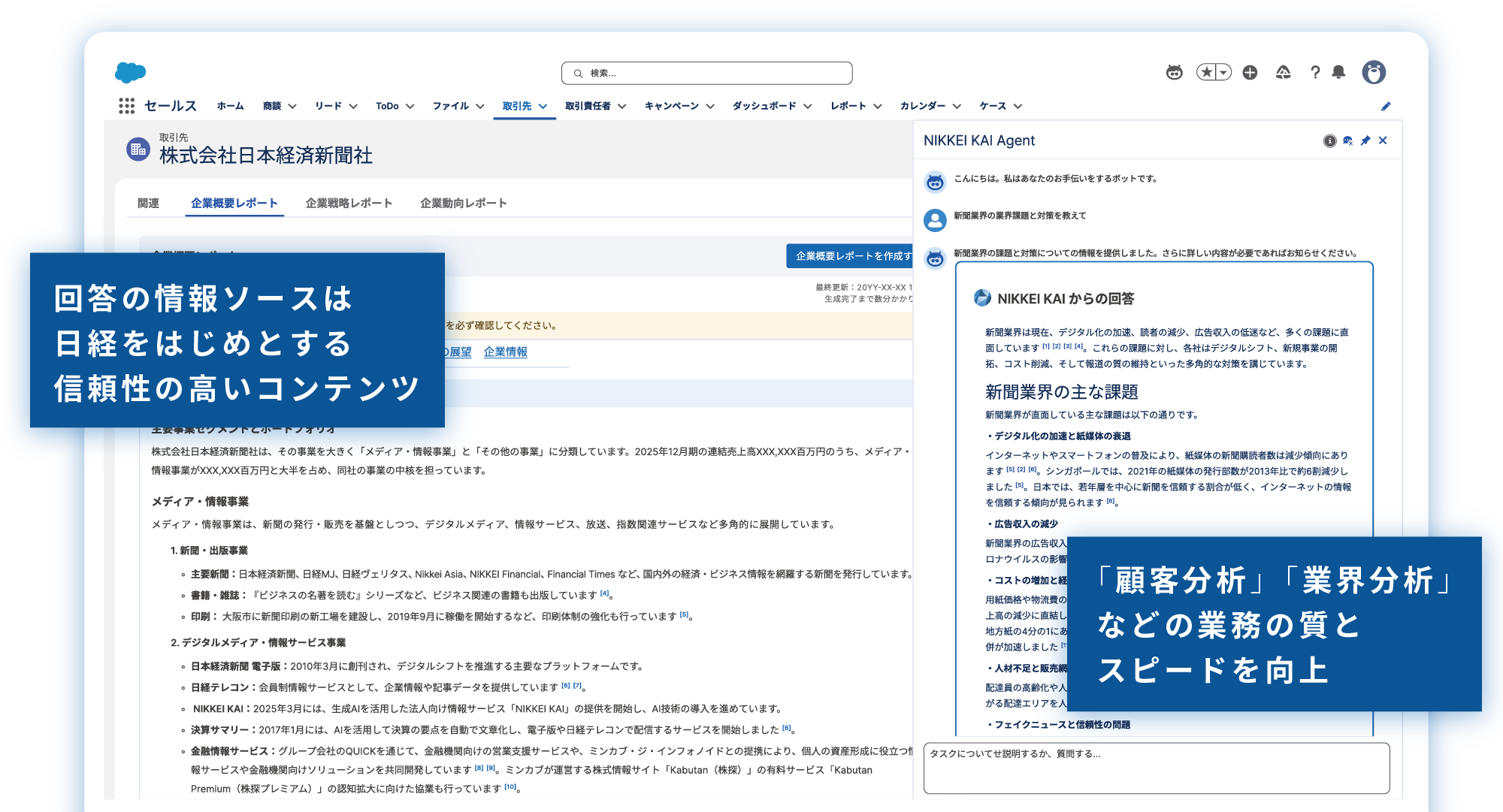Open citation [5] after 印刷 line

tap(684, 614)
